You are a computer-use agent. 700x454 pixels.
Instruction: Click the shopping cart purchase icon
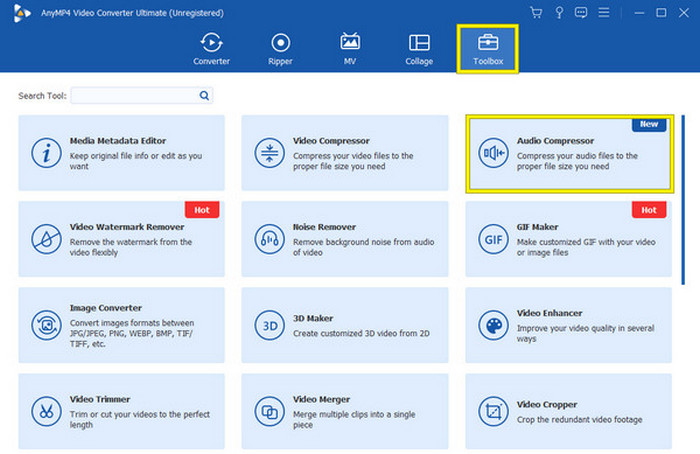coord(536,12)
